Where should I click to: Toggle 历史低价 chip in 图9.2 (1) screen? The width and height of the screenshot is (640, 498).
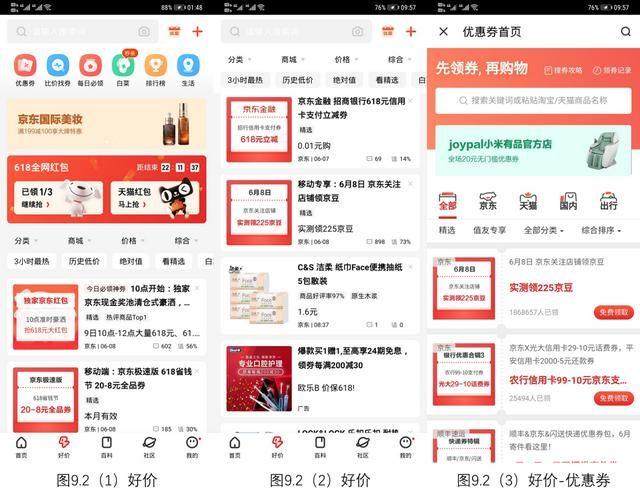tap(84, 261)
